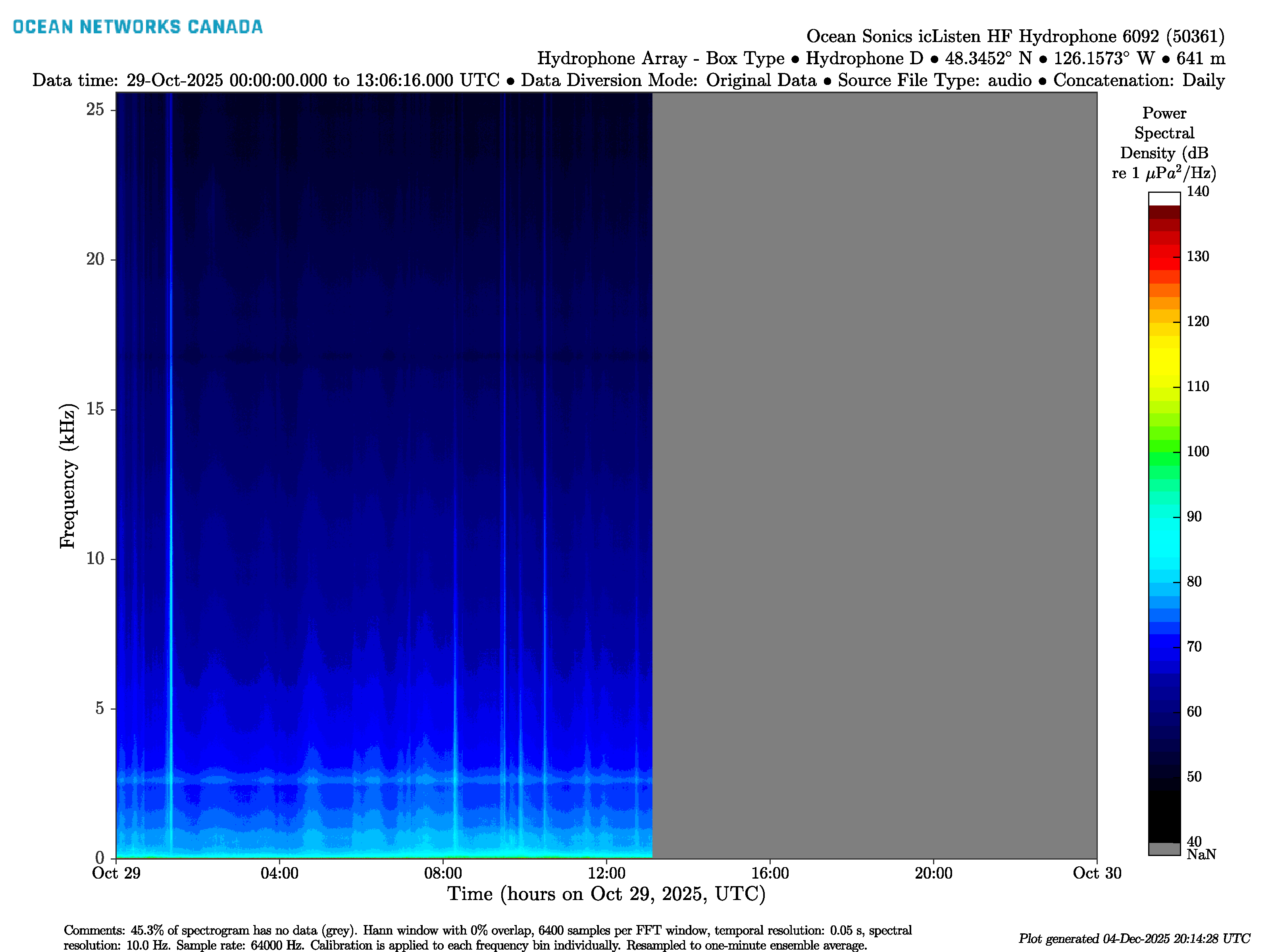Click the hydrophone title text at top
Viewport: 1270px width, 952px height.
tap(1015, 37)
